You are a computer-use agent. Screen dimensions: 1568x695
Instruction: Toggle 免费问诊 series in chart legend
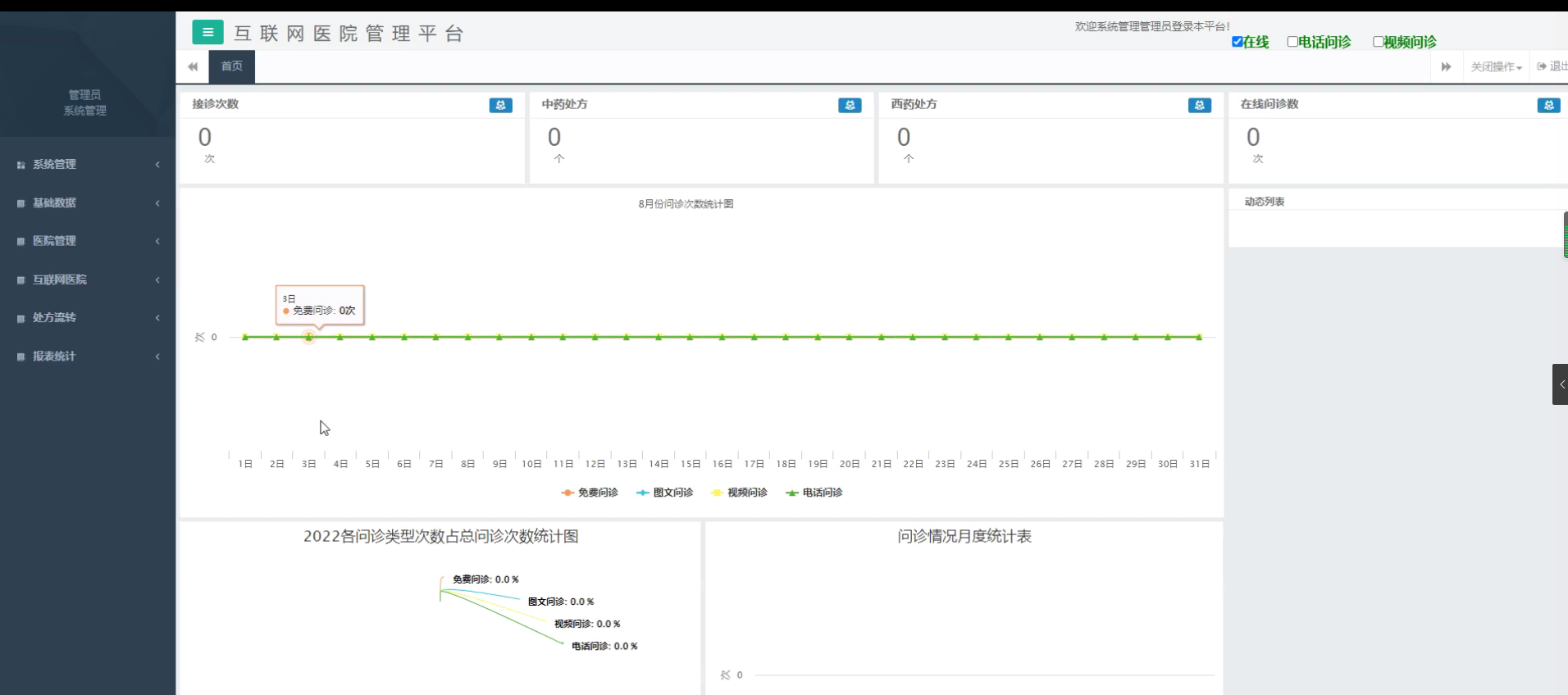pyautogui.click(x=590, y=493)
